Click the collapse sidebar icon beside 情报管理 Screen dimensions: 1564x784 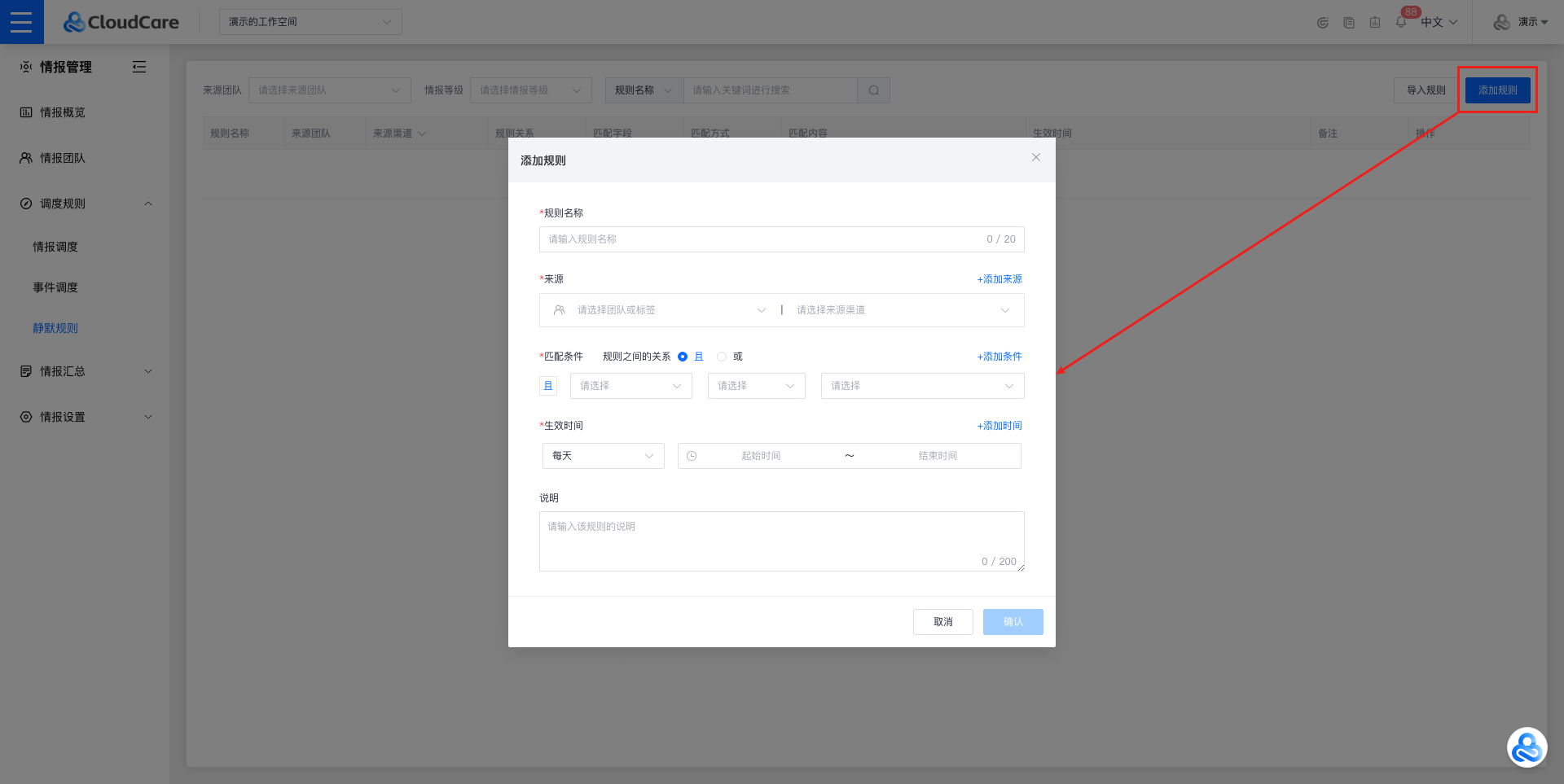click(139, 67)
